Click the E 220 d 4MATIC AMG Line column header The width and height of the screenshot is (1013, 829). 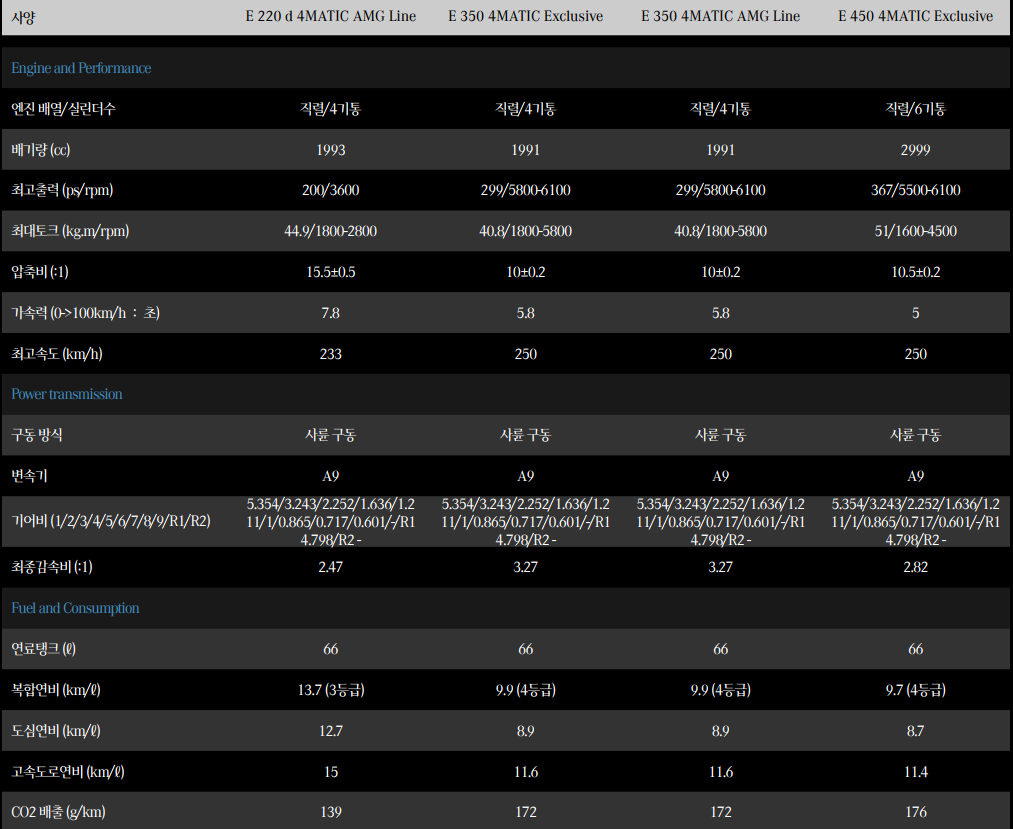[331, 16]
